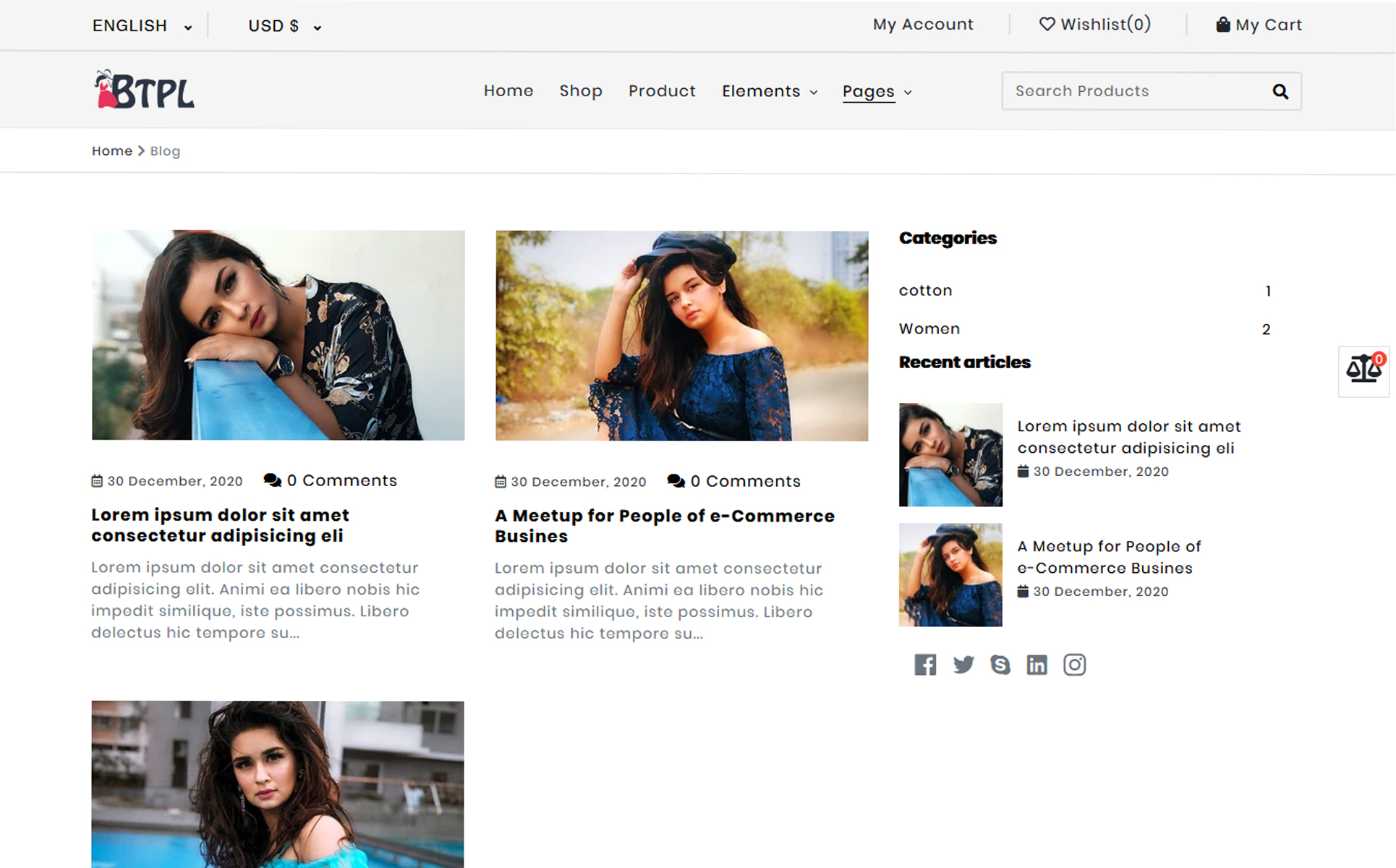Click the Recent articles heading
This screenshot has height=868, width=1396.
[x=964, y=362]
